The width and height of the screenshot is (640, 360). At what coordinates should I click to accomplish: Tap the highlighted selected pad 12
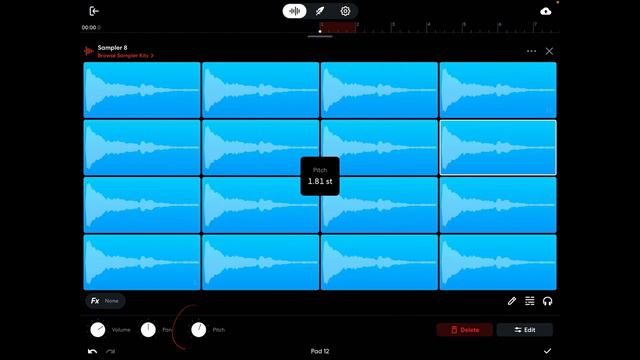[498, 147]
